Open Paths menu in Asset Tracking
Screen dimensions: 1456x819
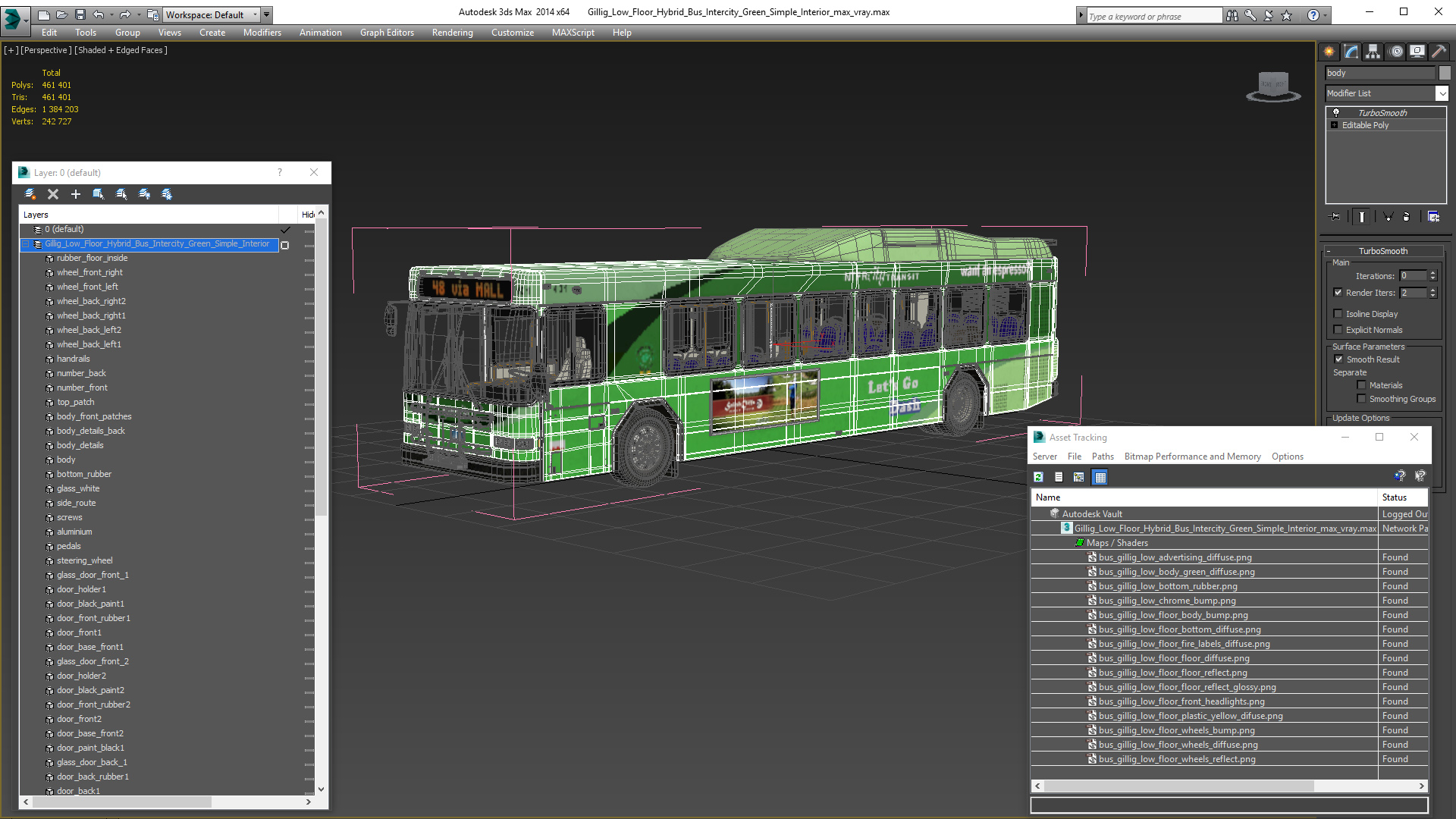click(1103, 457)
